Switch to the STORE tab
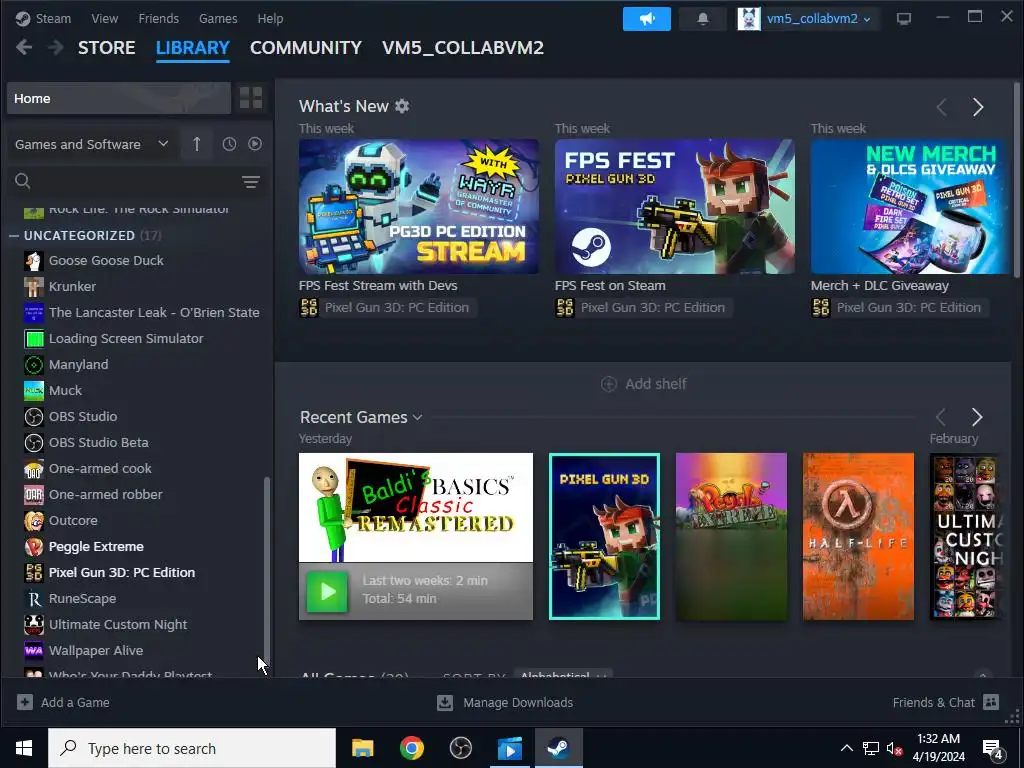 106,48
